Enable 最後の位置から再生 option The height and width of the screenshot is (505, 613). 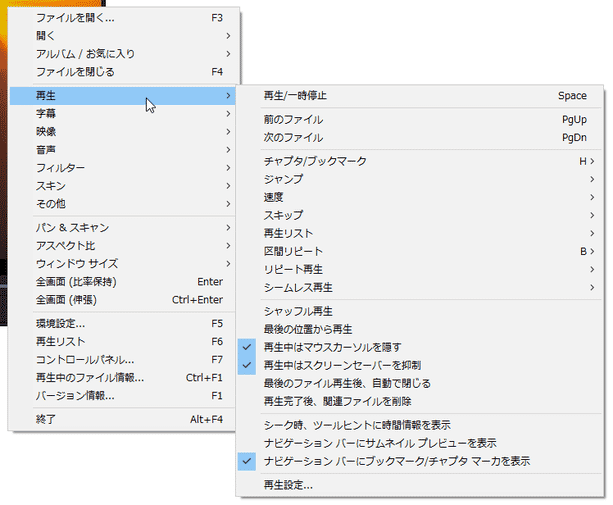pos(308,329)
